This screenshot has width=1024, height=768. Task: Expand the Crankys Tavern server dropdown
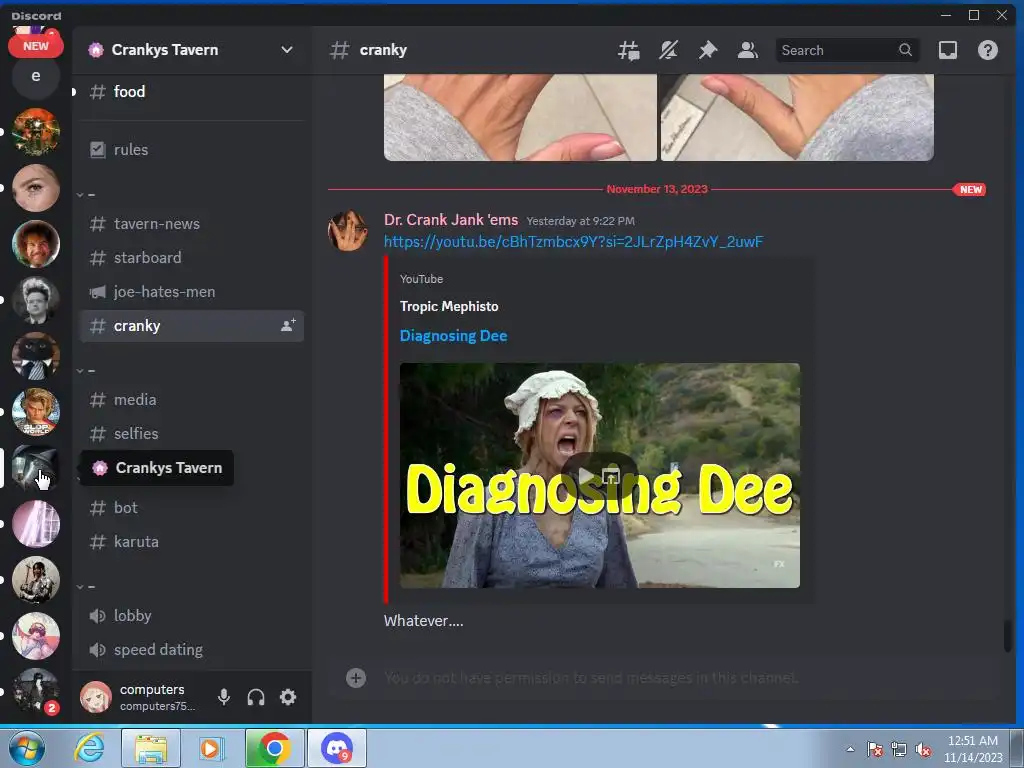[x=287, y=50]
